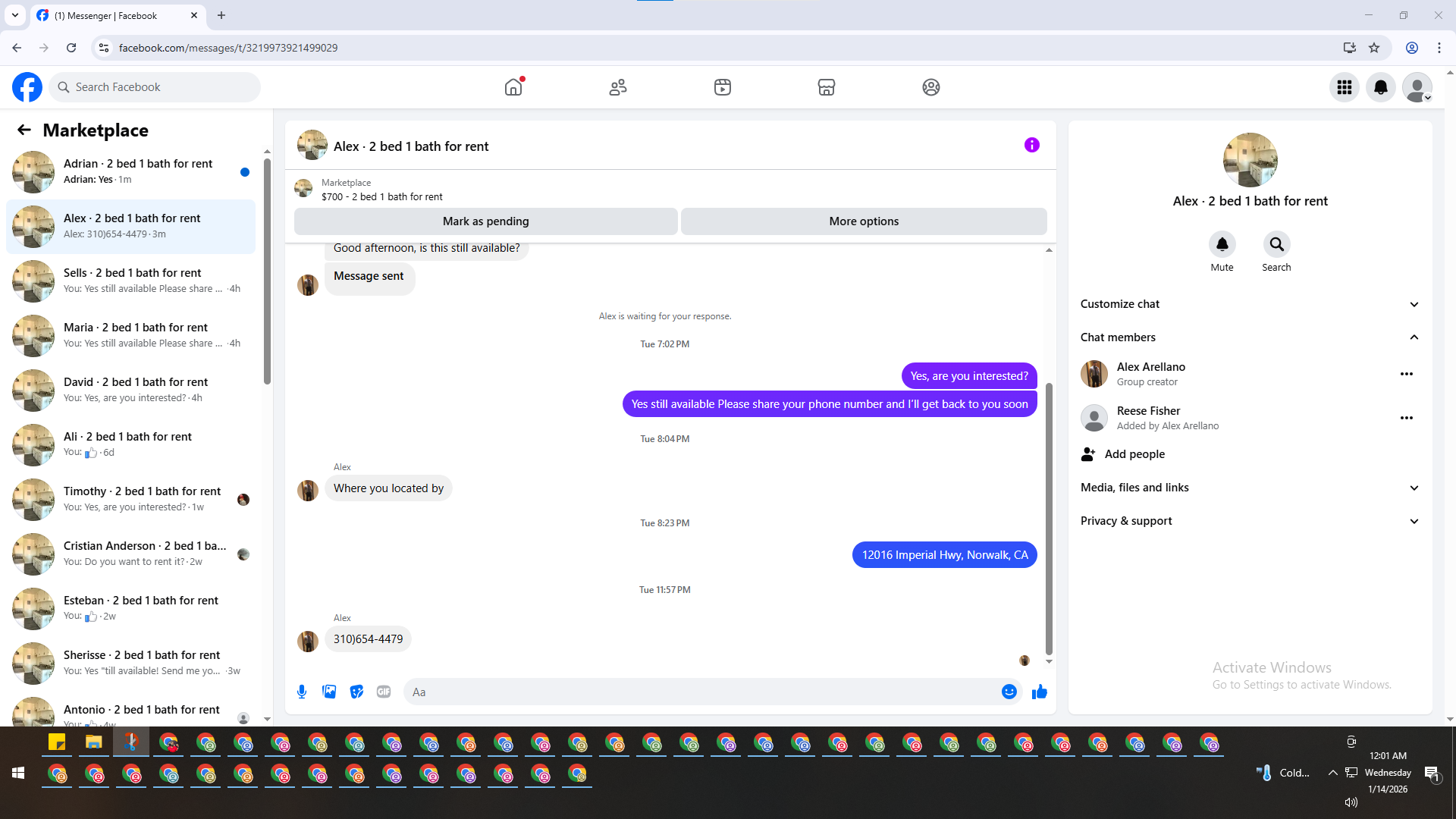The height and width of the screenshot is (819, 1456).
Task: Click the Aa message input field
Action: tap(698, 692)
